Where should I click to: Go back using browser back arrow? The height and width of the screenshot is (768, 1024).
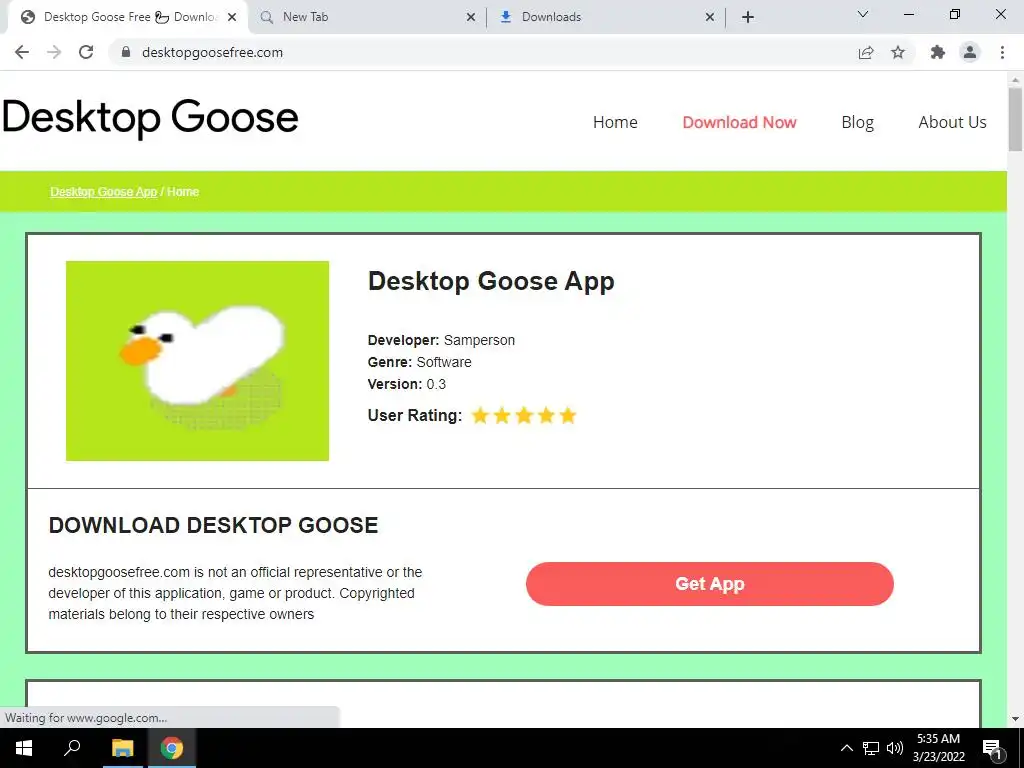coord(22,52)
